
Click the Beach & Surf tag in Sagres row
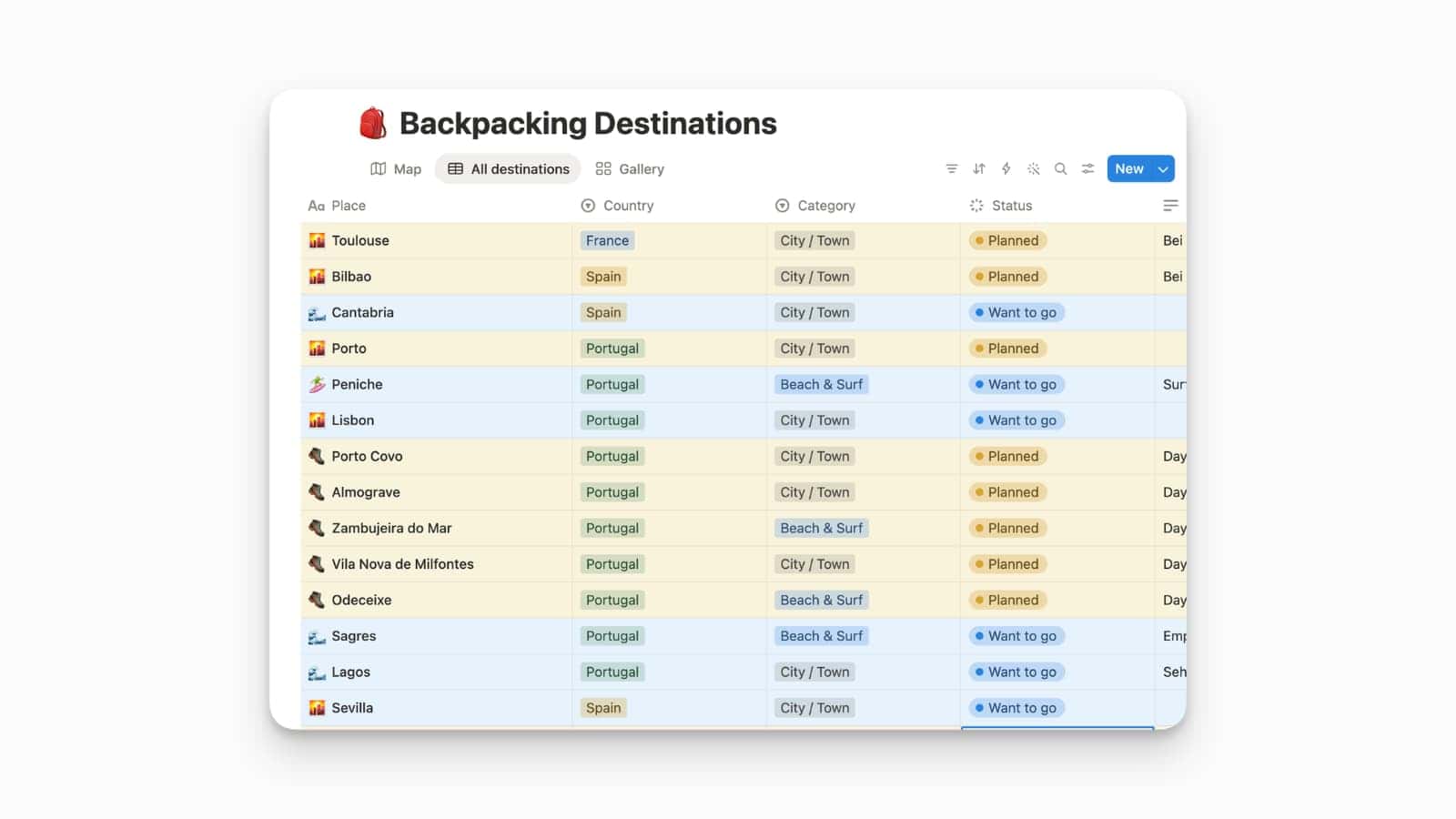821,637
